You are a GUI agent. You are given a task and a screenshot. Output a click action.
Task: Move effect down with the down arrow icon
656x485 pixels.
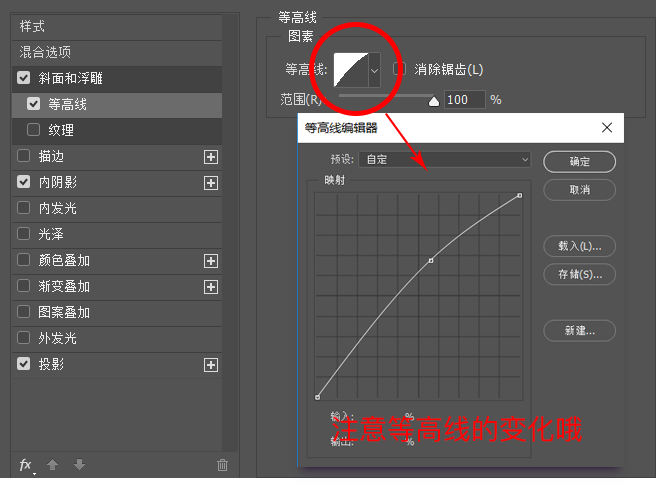pyautogui.click(x=79, y=464)
